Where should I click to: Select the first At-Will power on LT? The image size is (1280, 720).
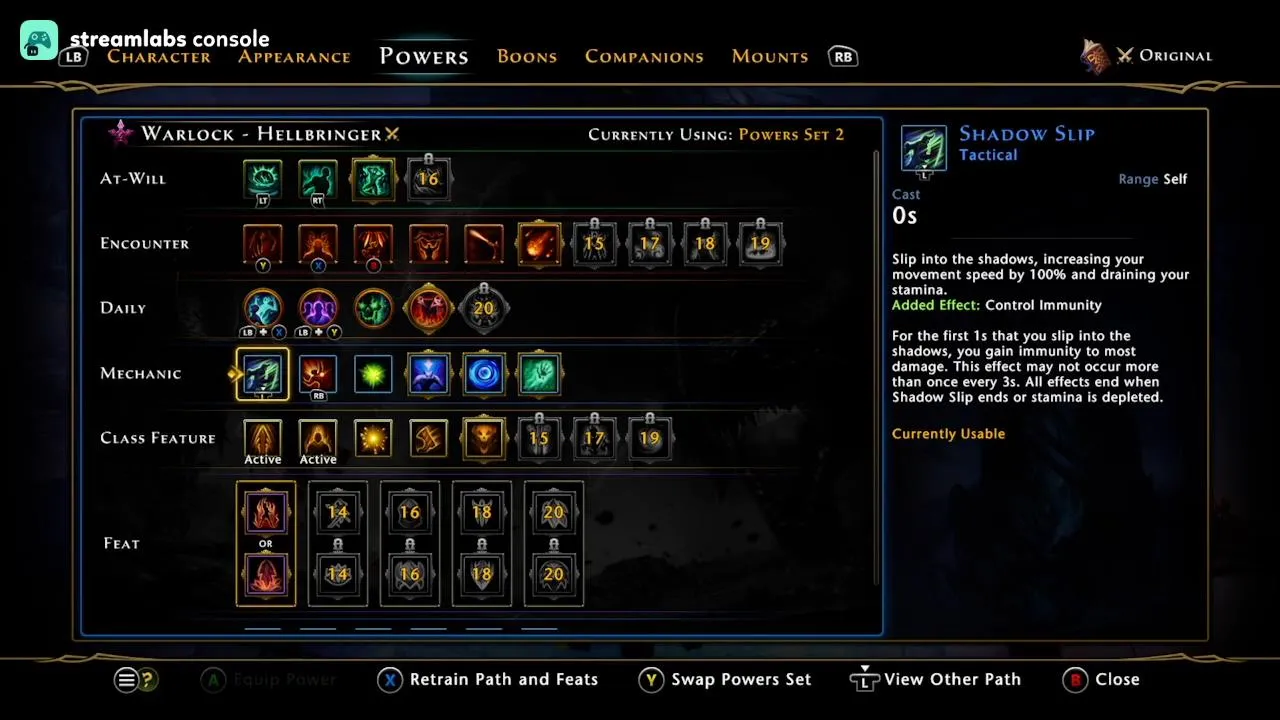click(x=262, y=180)
